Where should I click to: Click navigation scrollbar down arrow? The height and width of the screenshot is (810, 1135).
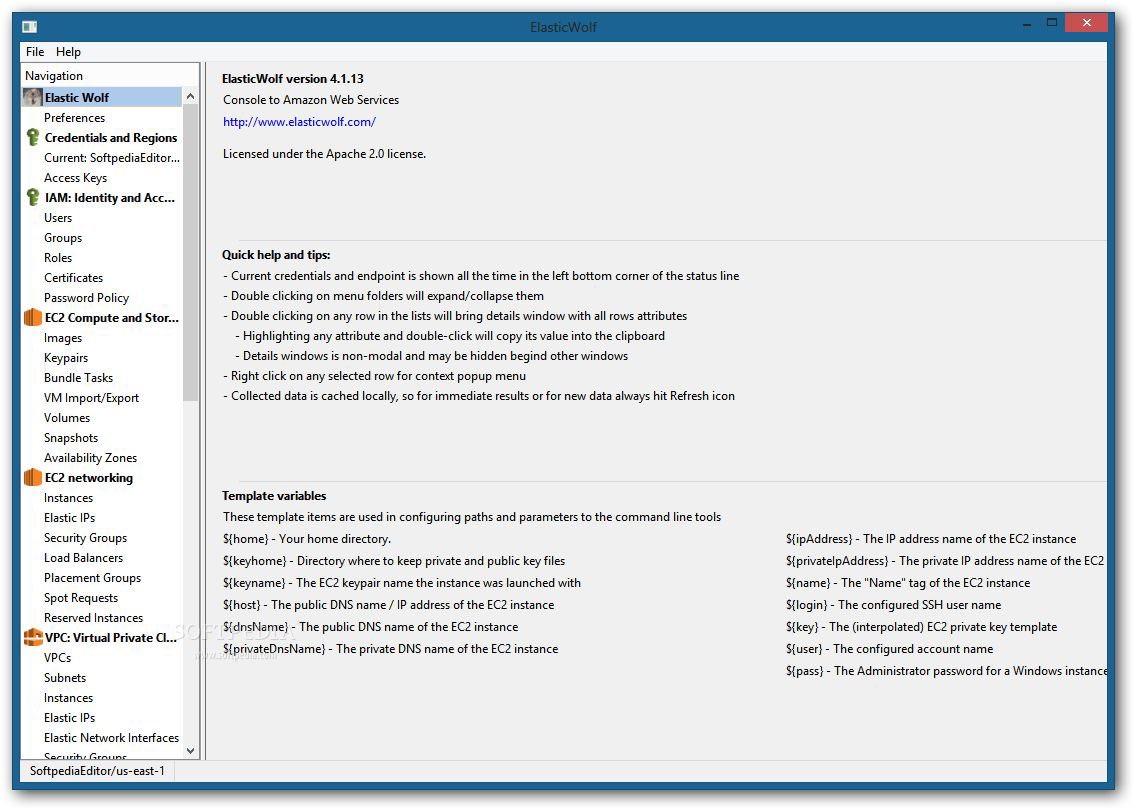(190, 751)
